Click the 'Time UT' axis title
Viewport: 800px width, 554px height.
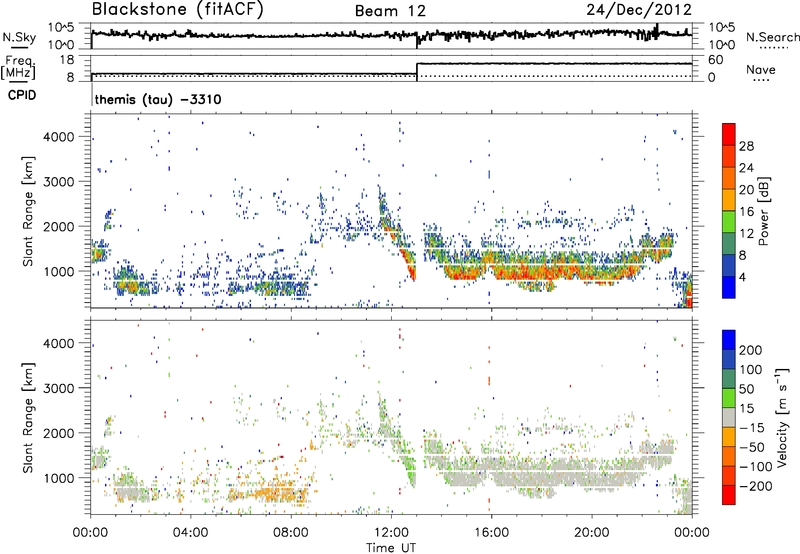coord(391,548)
